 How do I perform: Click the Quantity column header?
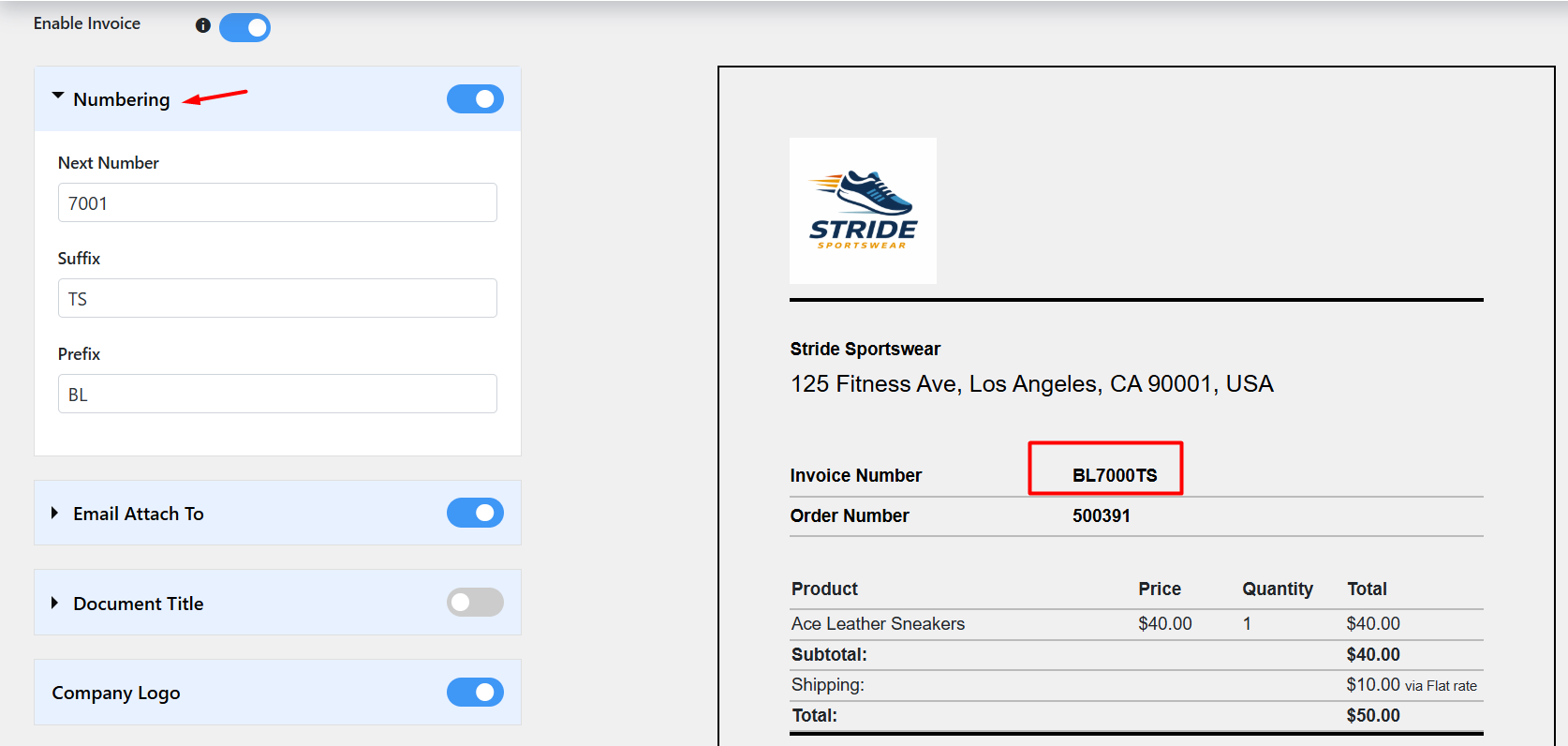point(1278,589)
